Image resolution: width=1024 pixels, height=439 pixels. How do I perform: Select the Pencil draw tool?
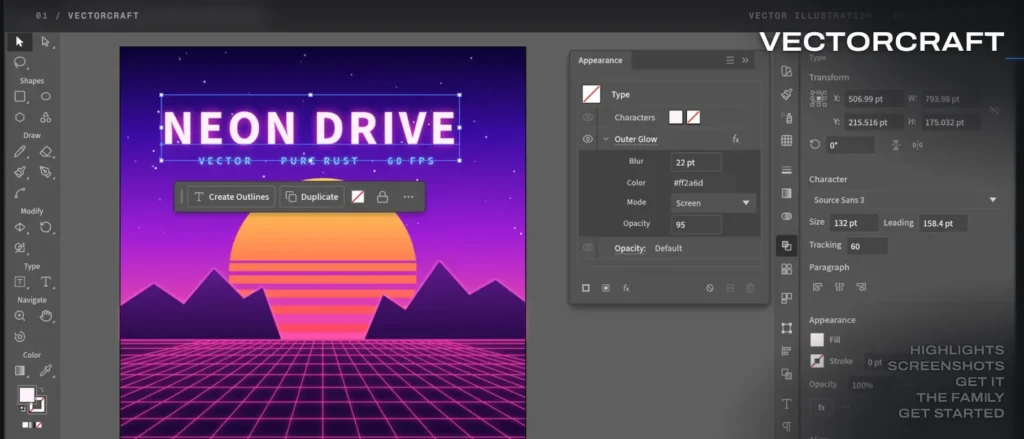(x=20, y=152)
